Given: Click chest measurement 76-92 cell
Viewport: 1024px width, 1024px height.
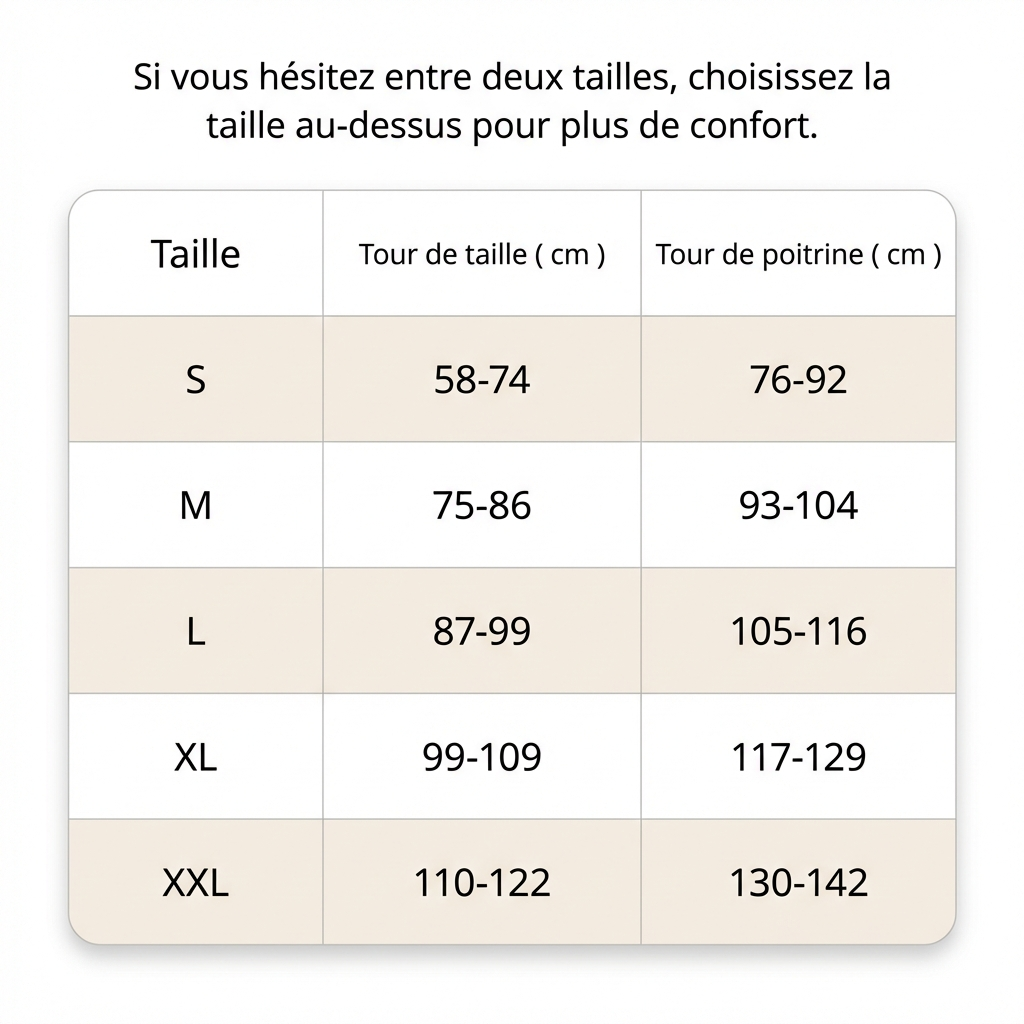Looking at the screenshot, I should tap(798, 380).
